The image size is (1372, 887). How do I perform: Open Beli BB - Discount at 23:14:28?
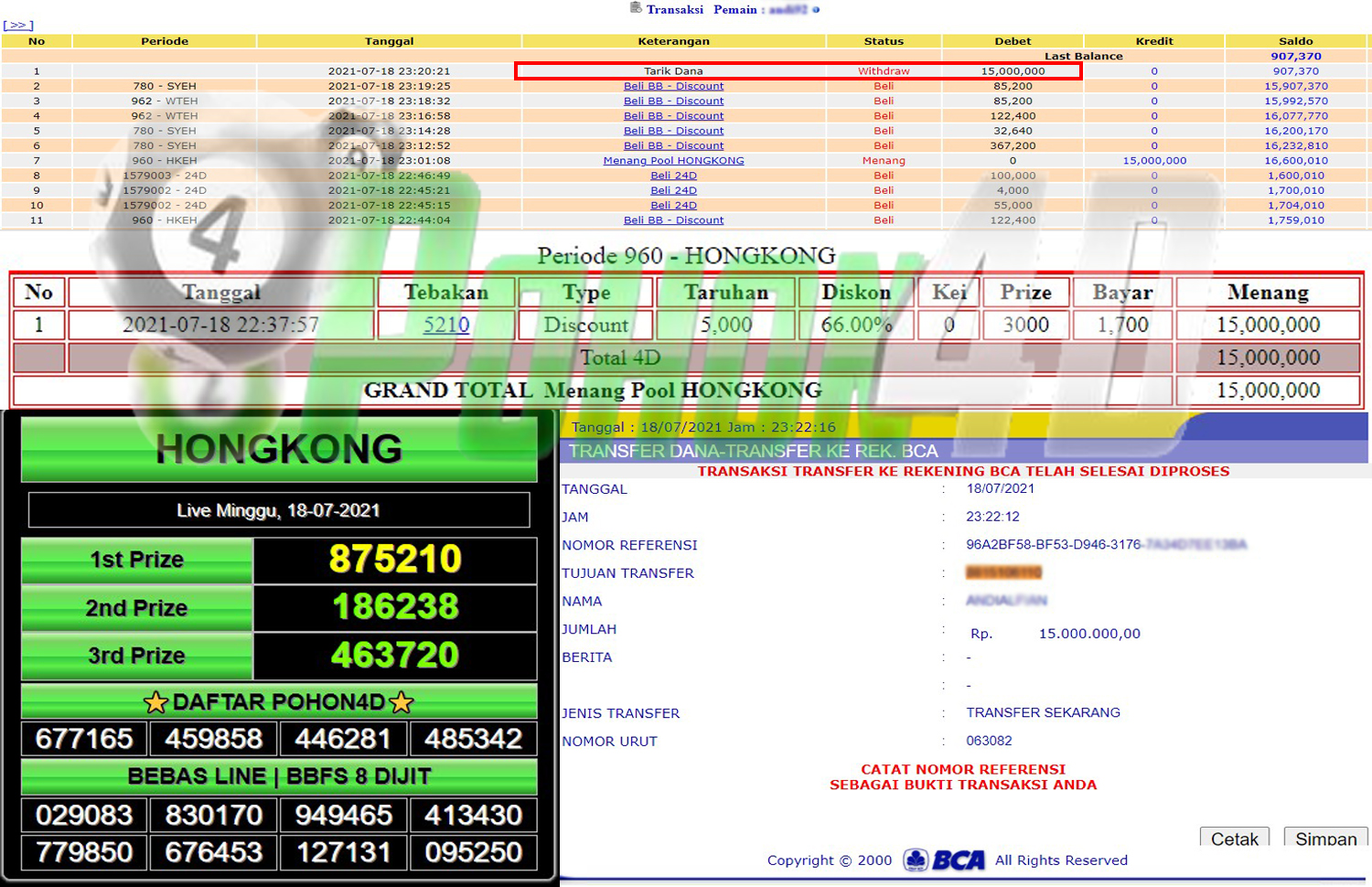[x=673, y=131]
